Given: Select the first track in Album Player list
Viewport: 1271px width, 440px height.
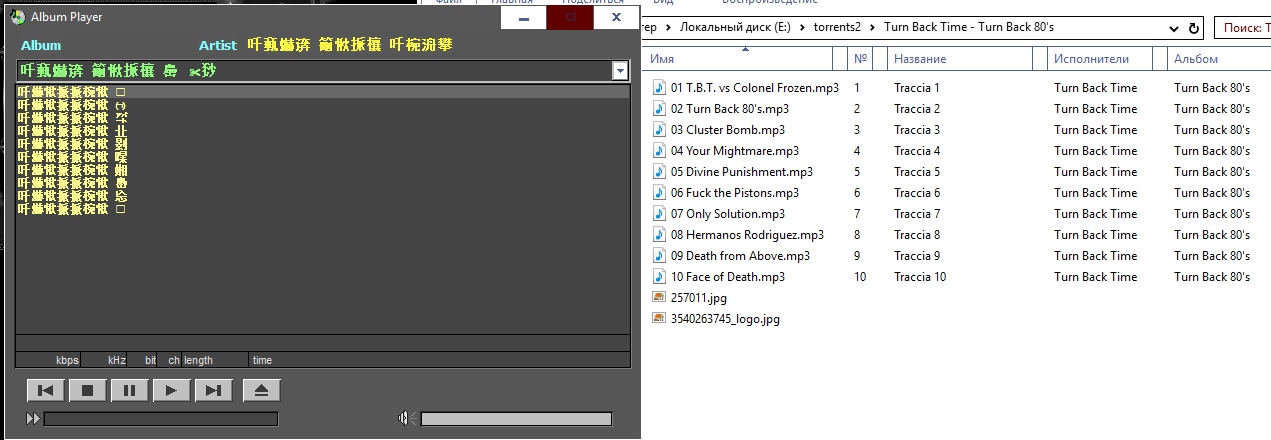Looking at the screenshot, I should (323, 92).
